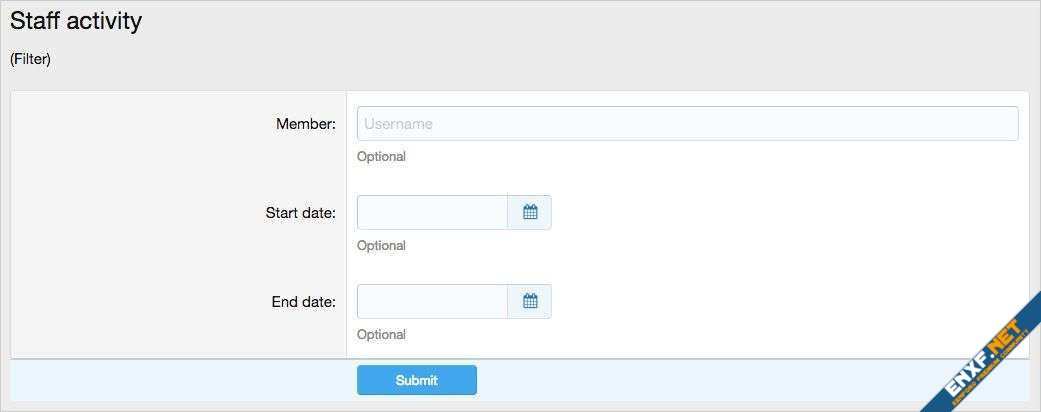The height and width of the screenshot is (412, 1041).
Task: Click blank gray header area right of Staff activity
Action: tap(600, 25)
